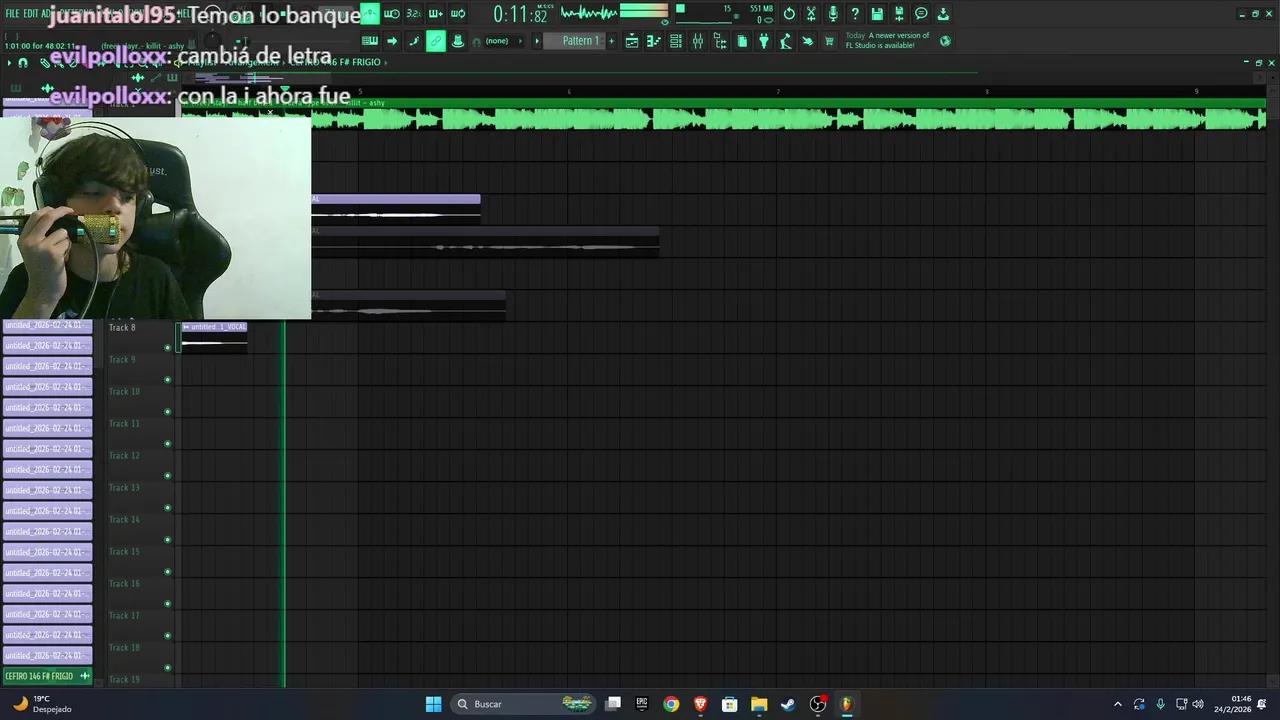Image resolution: width=1280 pixels, height=720 pixels.
Task: Open the Playlist view icon
Action: tap(631, 40)
